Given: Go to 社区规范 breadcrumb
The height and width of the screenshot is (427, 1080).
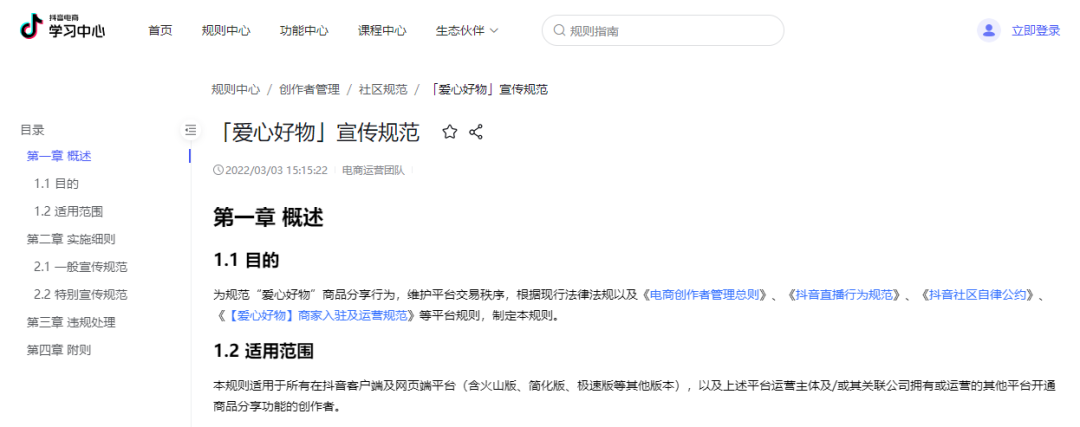Looking at the screenshot, I should pos(383,90).
